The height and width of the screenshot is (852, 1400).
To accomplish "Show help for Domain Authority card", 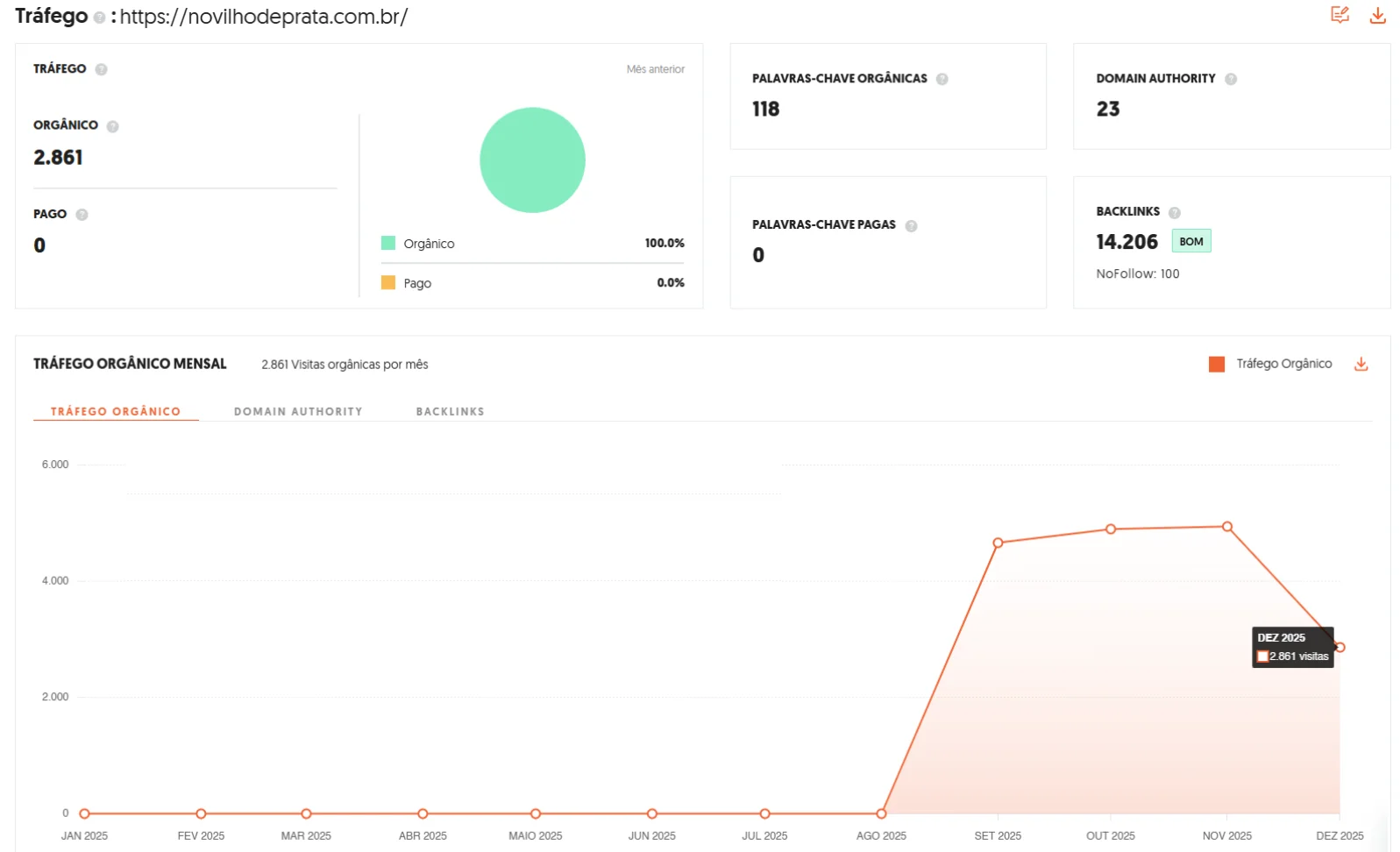I will [1230, 79].
